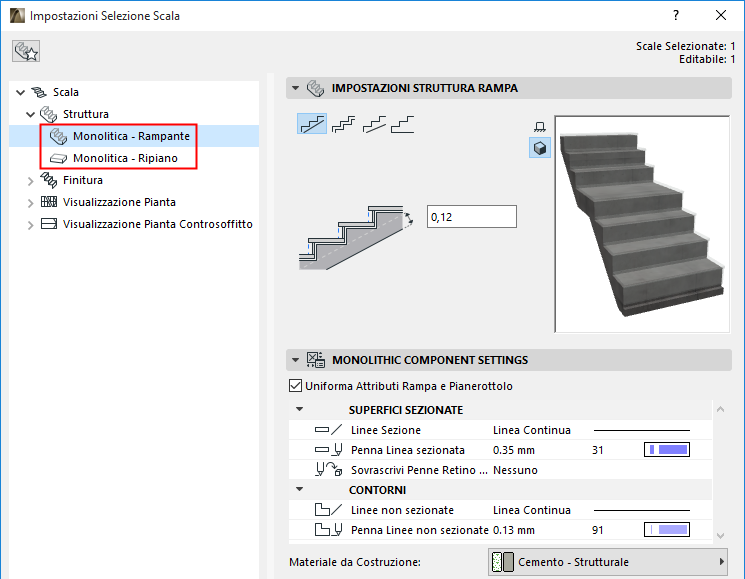Click the flight thickness diagram image
The height and width of the screenshot is (579, 745).
click(x=356, y=237)
